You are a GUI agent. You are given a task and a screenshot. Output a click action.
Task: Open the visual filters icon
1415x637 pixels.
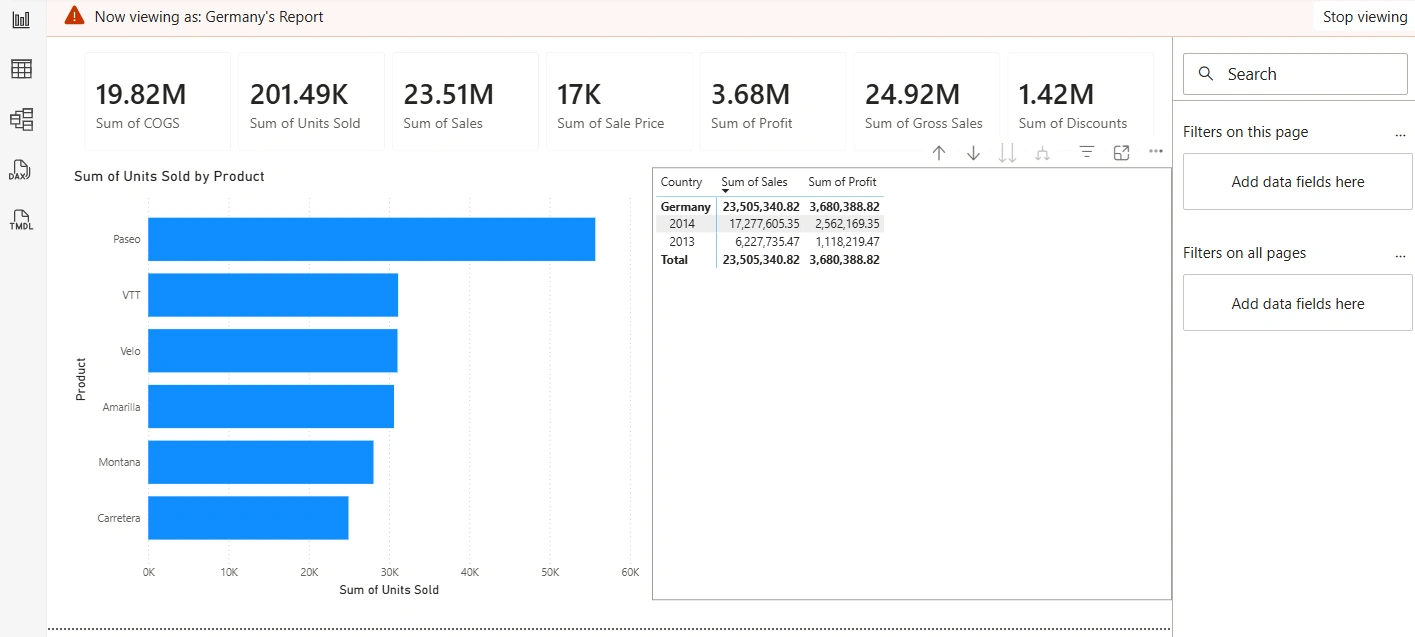1087,152
